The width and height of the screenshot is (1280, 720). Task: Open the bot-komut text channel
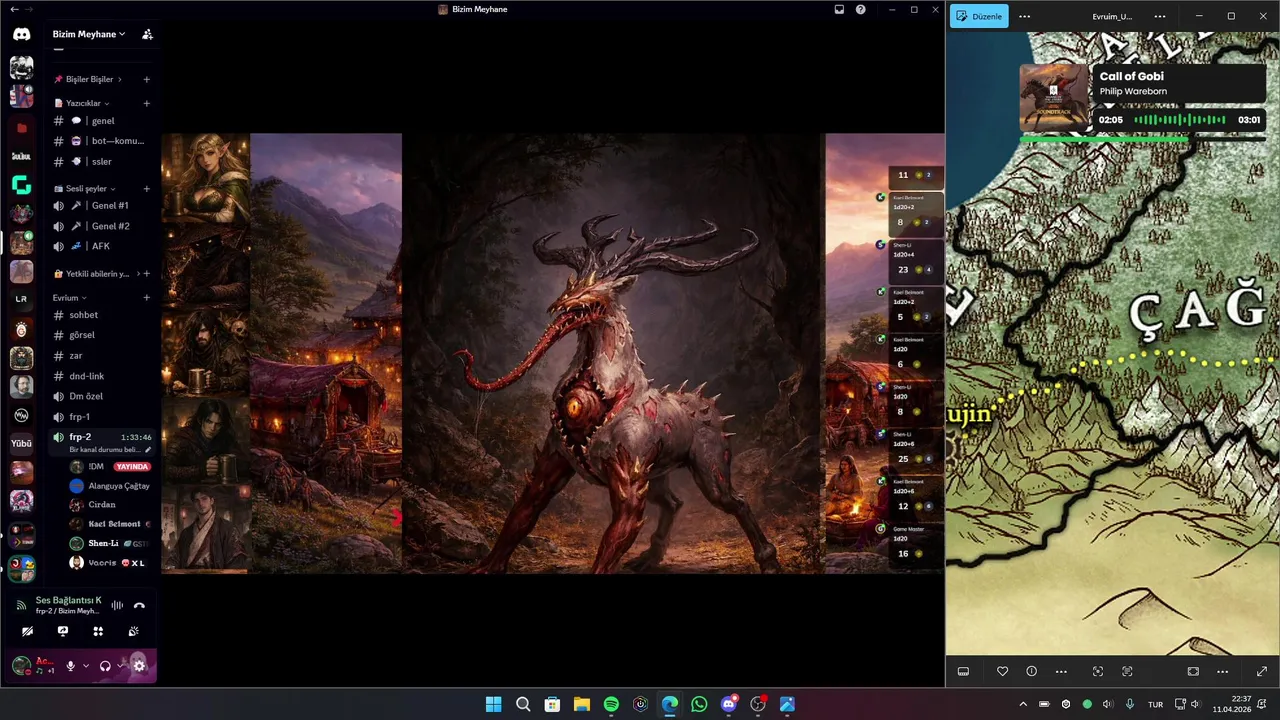[x=103, y=141]
